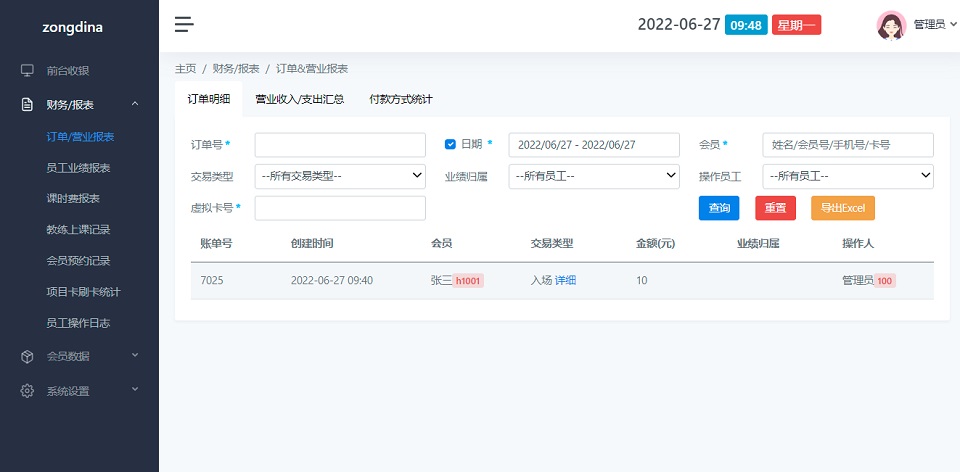Open 项目卡刷卡统计 in the sidebar
This screenshot has height=472, width=960.
pyautogui.click(x=83, y=292)
